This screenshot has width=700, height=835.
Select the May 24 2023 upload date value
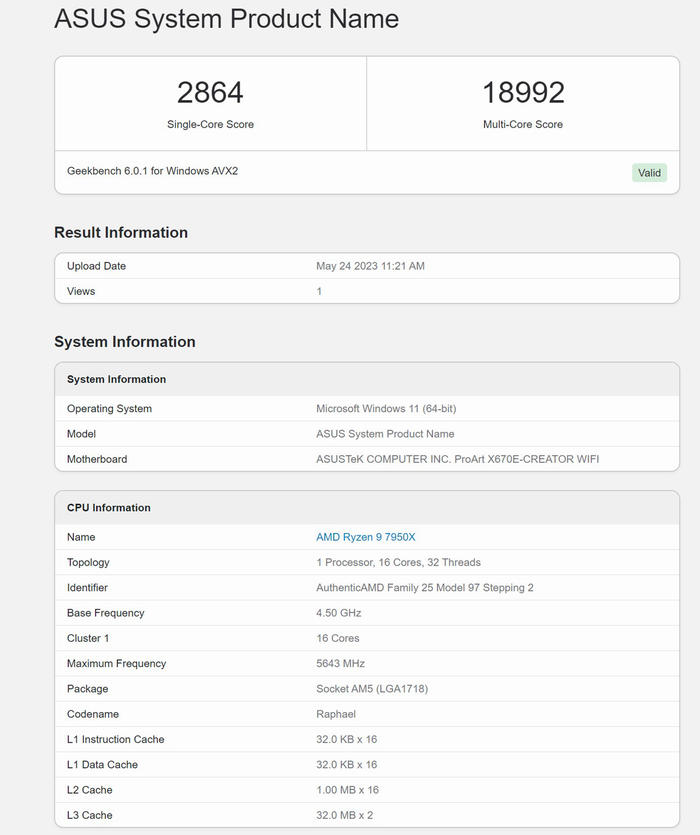(x=370, y=266)
